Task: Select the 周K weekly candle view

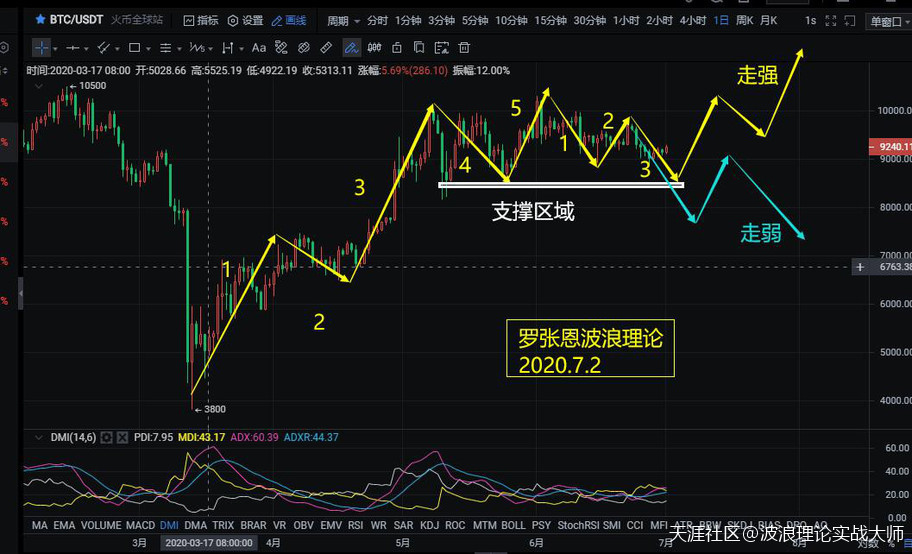Action: coord(744,21)
